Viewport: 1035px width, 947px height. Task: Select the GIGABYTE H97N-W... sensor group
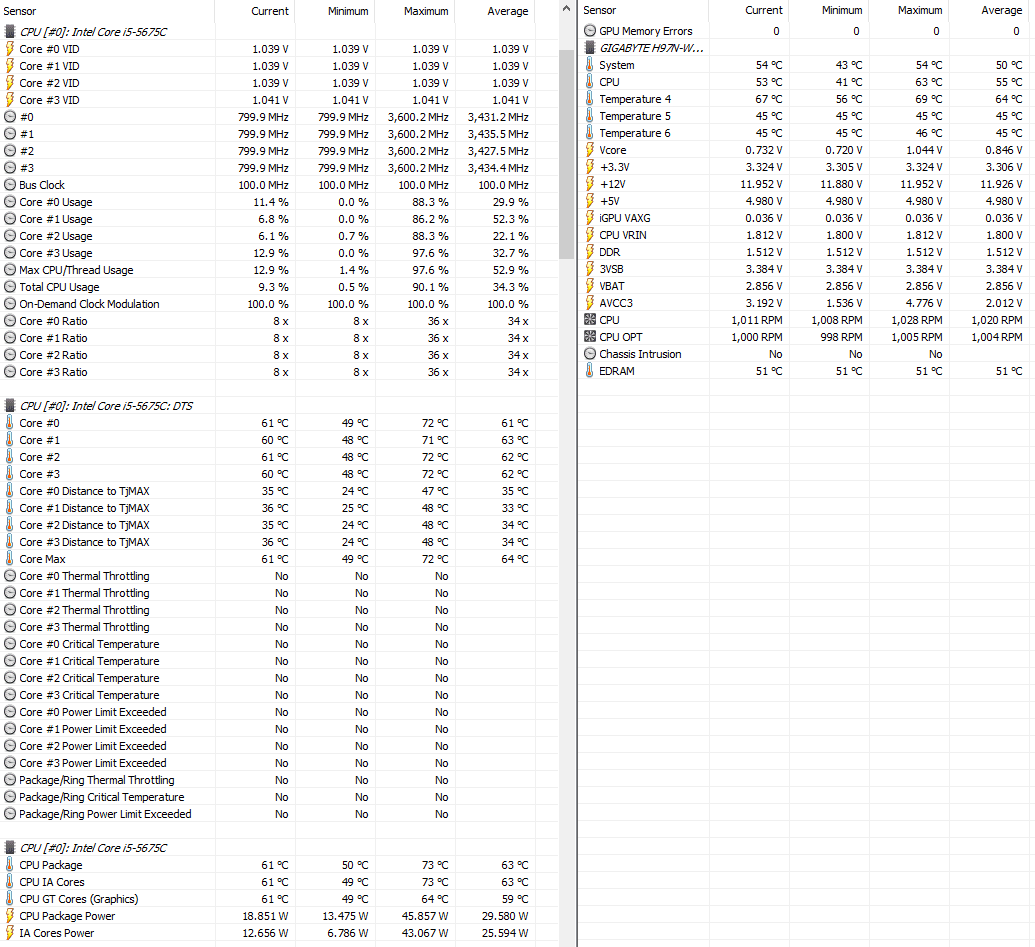coord(806,48)
